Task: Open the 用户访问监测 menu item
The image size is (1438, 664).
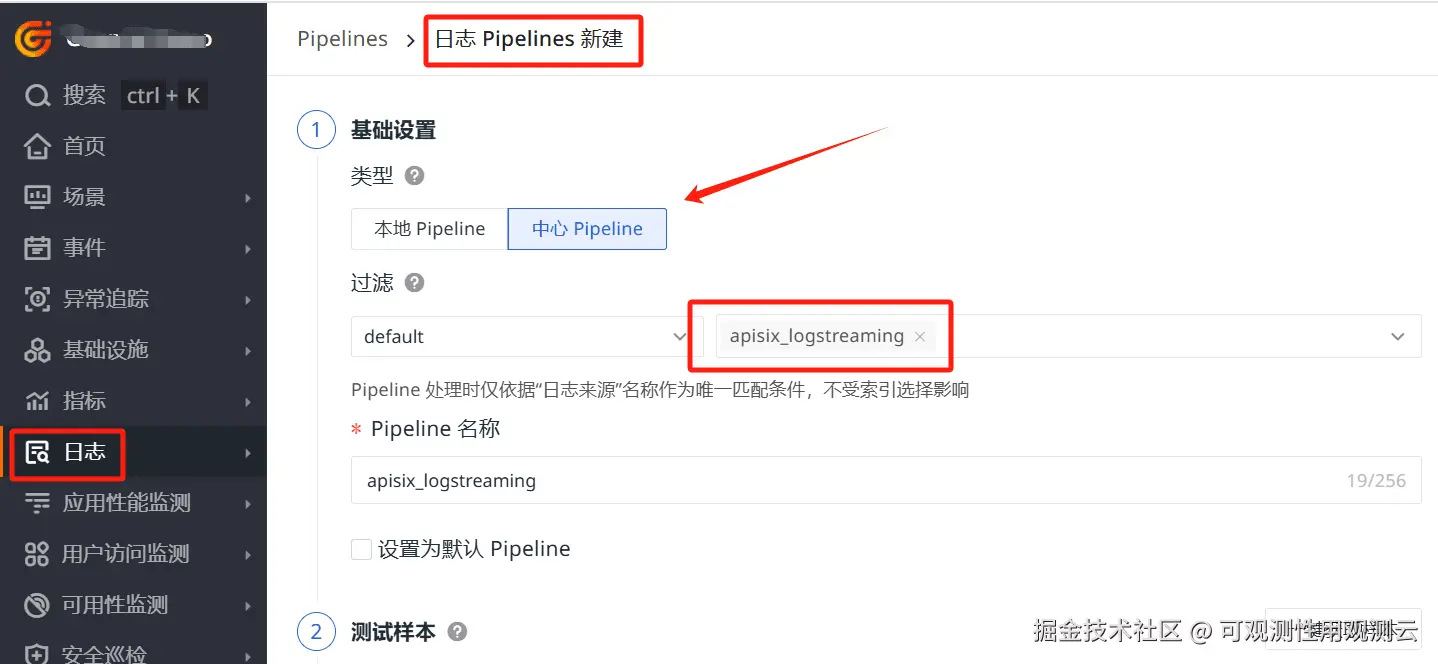Action: tap(125, 554)
